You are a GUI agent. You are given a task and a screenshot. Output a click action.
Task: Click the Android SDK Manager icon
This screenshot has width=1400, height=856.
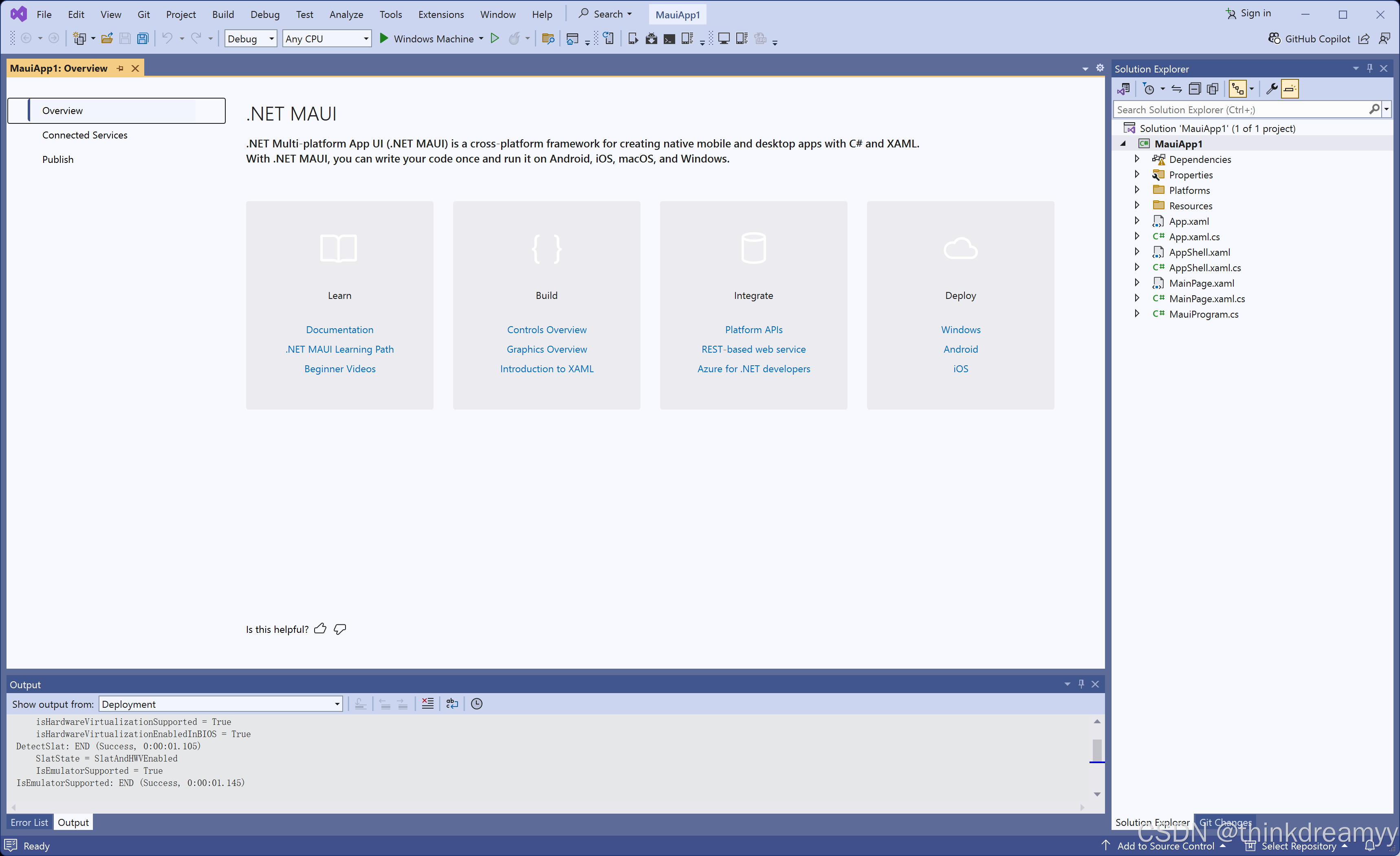[651, 39]
